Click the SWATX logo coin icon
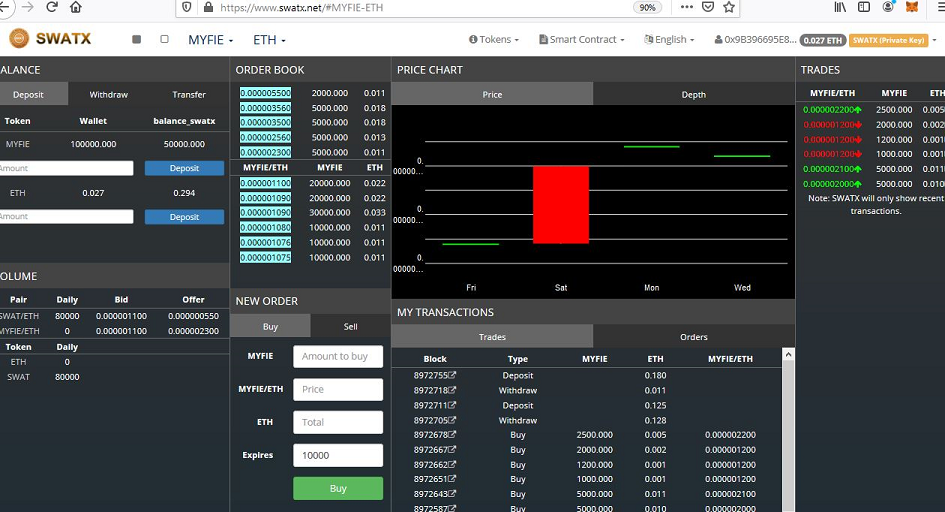The image size is (945, 512). [19, 39]
